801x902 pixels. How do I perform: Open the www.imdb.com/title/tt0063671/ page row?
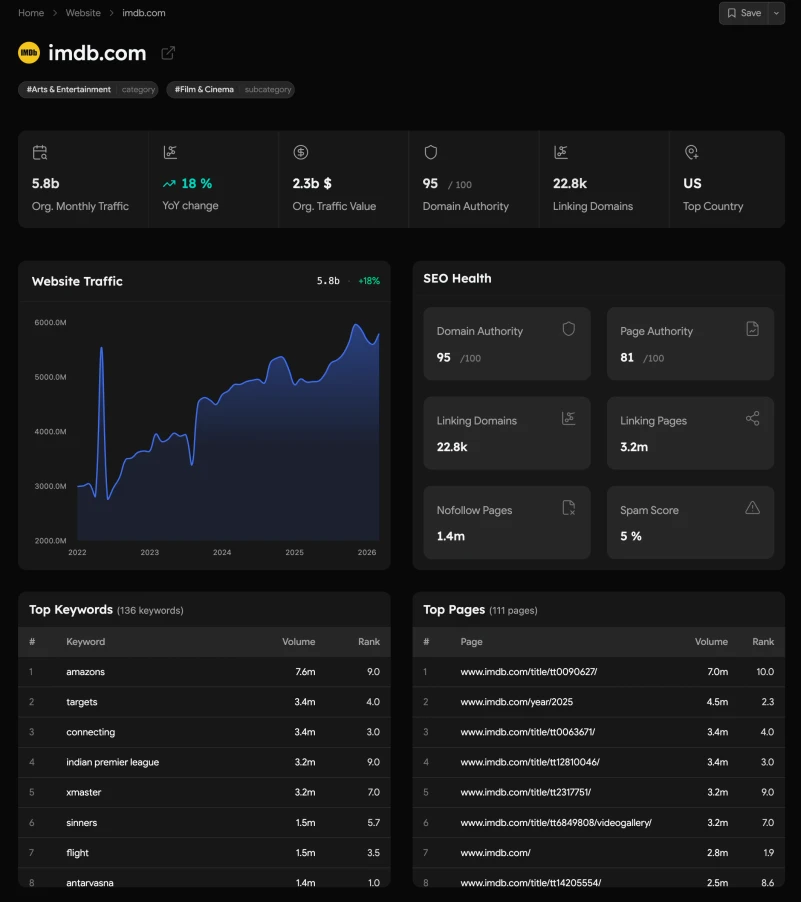pyautogui.click(x=598, y=732)
